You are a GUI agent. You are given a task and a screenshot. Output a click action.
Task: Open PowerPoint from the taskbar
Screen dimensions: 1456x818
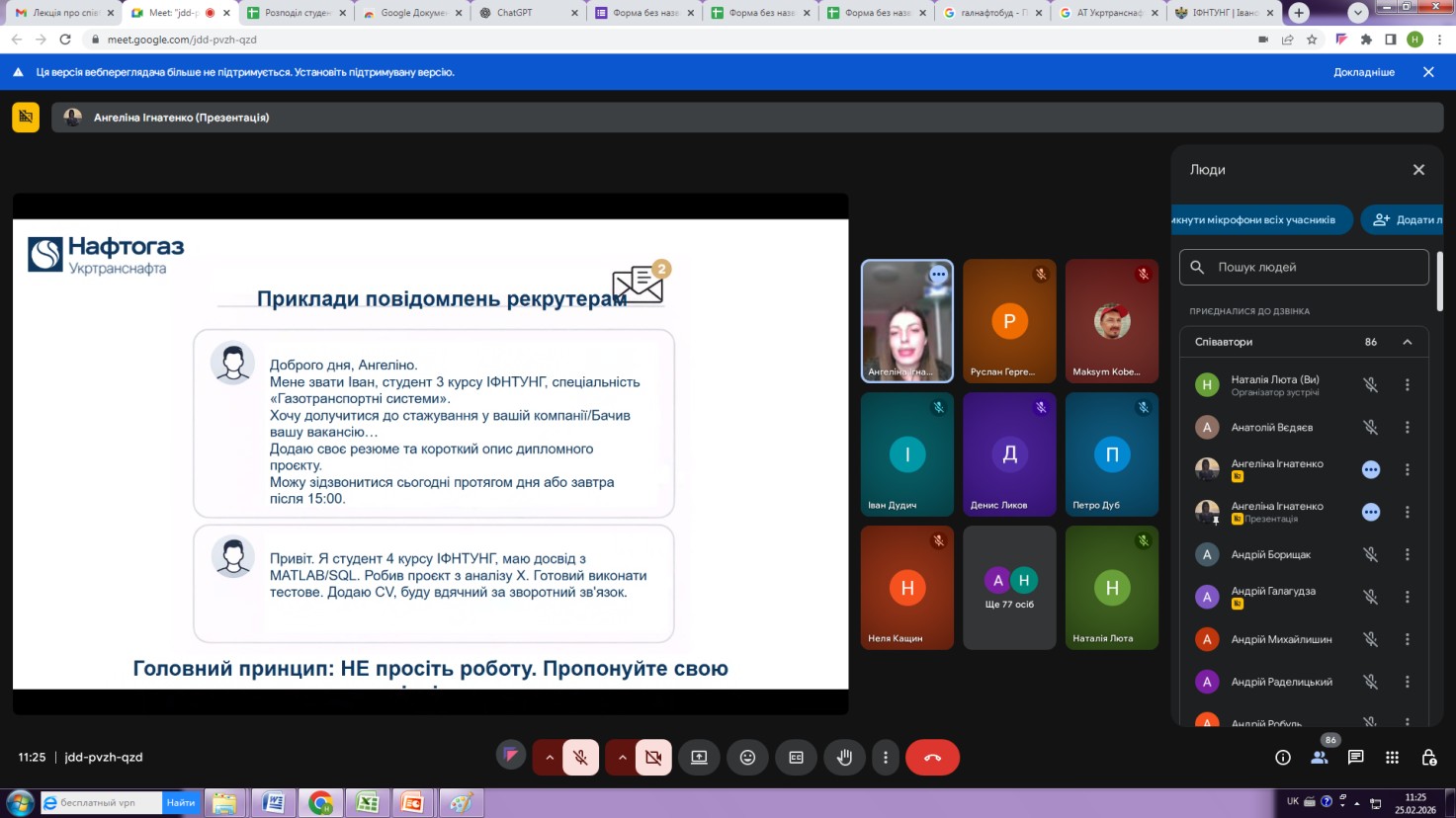(x=413, y=803)
